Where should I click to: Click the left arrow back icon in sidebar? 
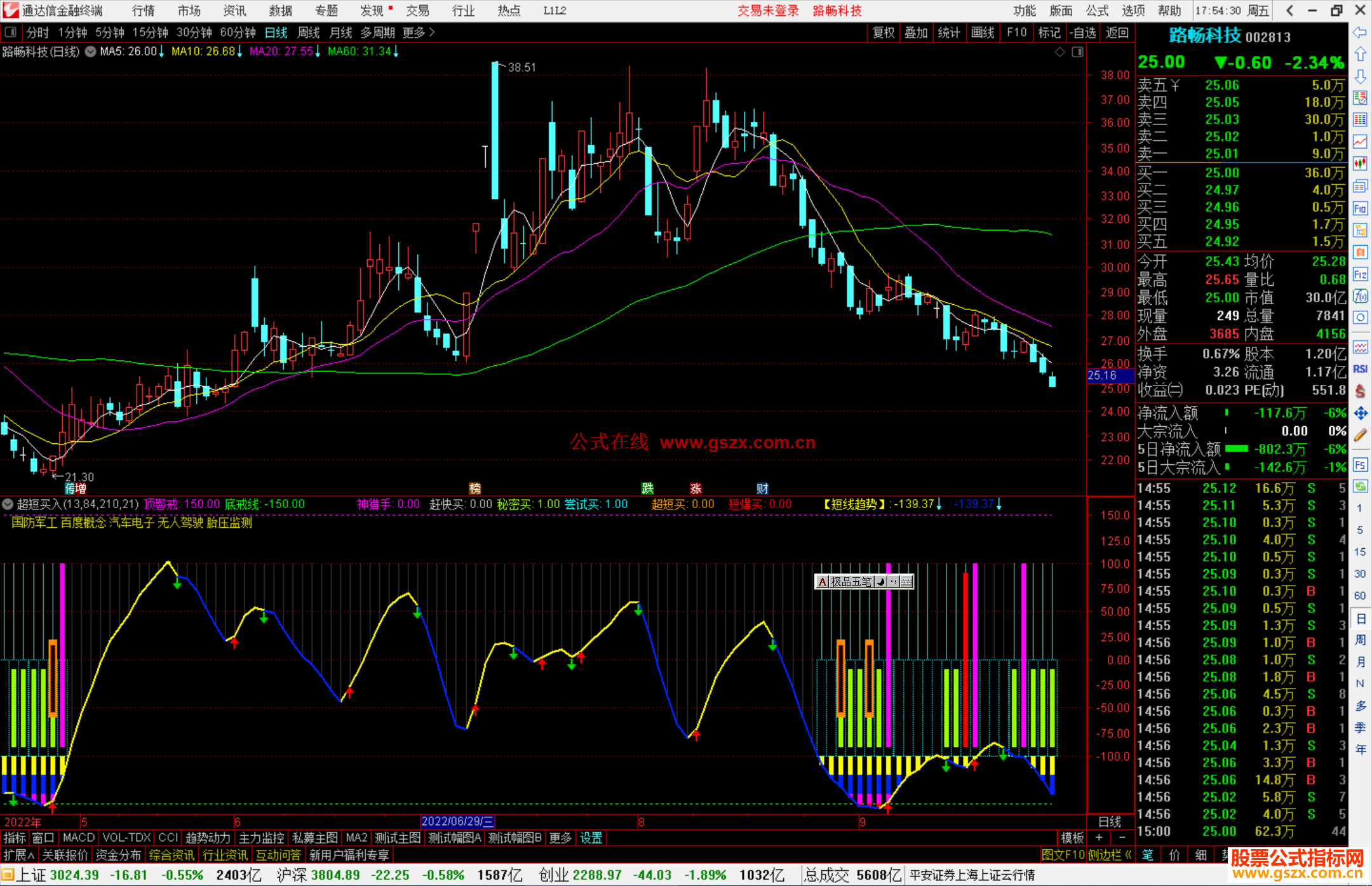pyautogui.click(x=1360, y=32)
